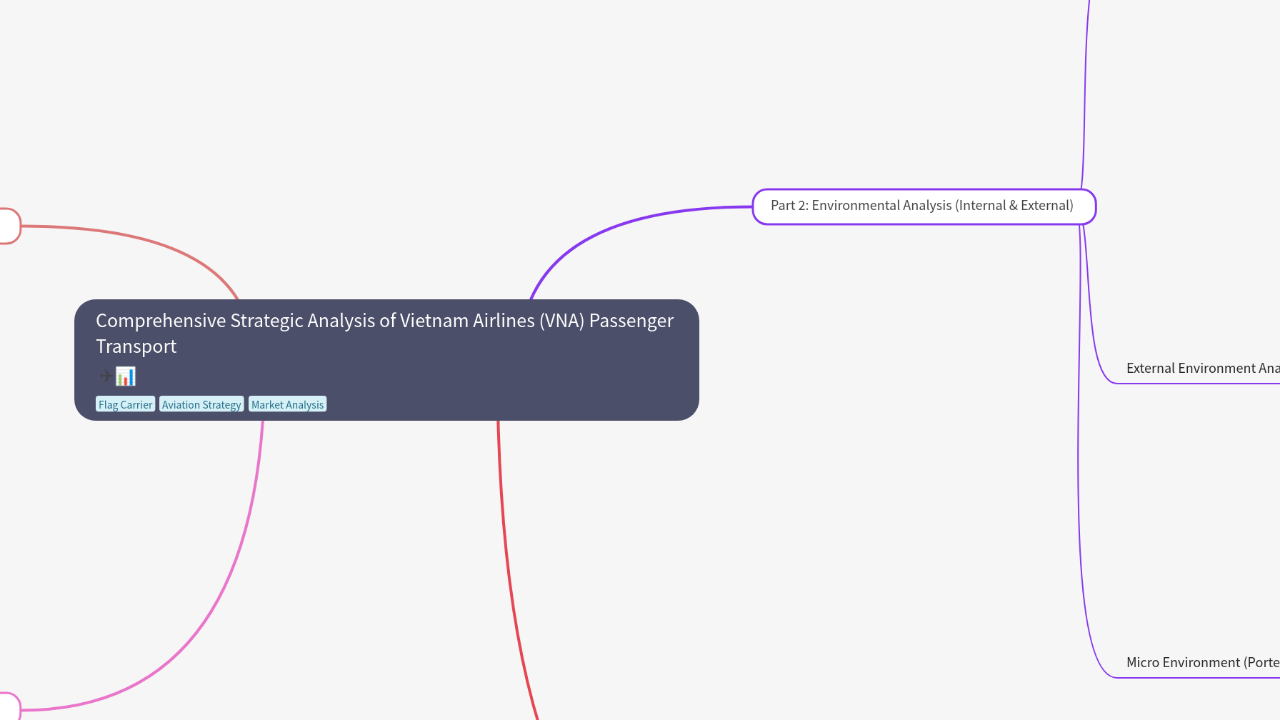Select the Aviation Strategy tag
This screenshot has height=720, width=1280.
coord(201,405)
